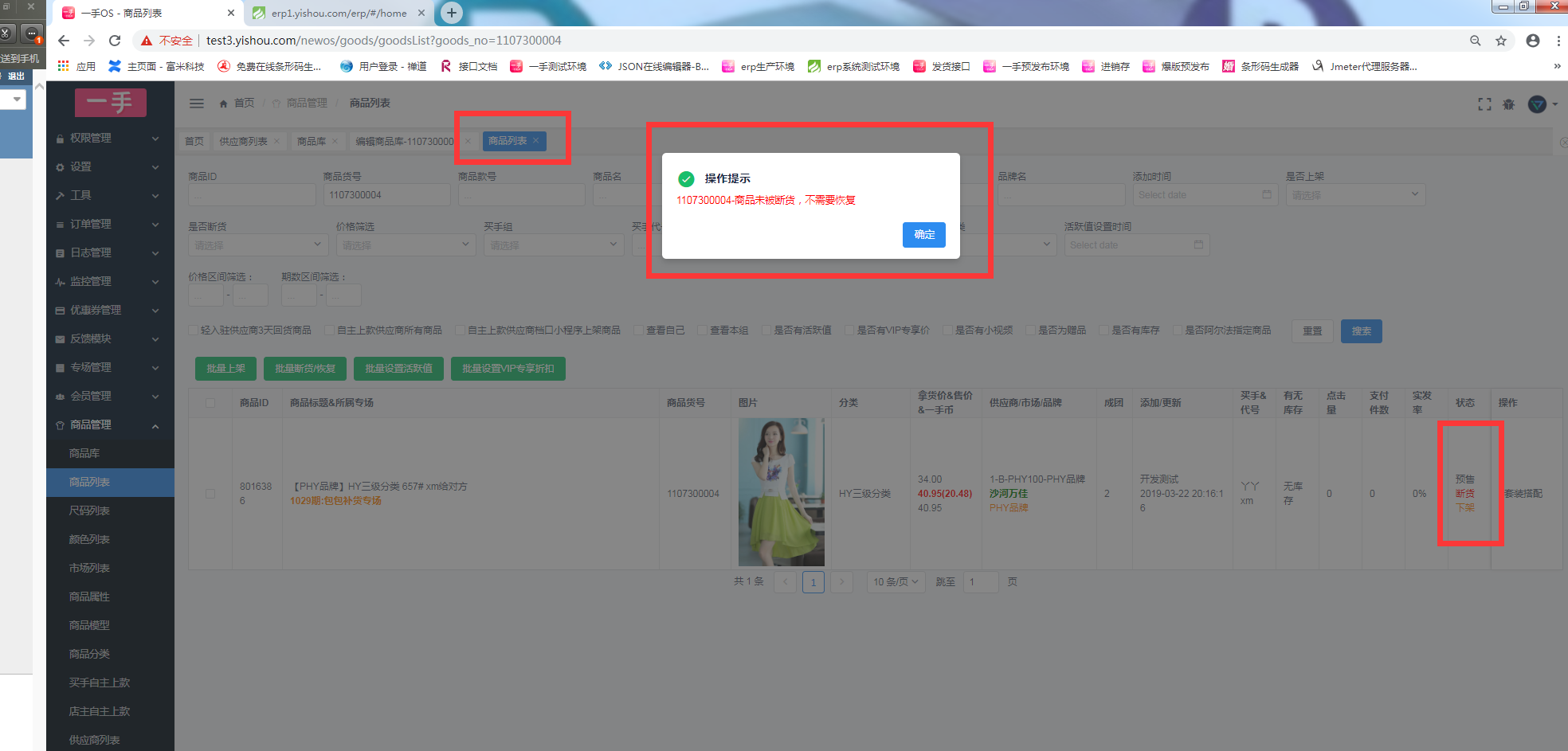
Task: Close the 供应商列表 inner tab
Action: tap(277, 141)
